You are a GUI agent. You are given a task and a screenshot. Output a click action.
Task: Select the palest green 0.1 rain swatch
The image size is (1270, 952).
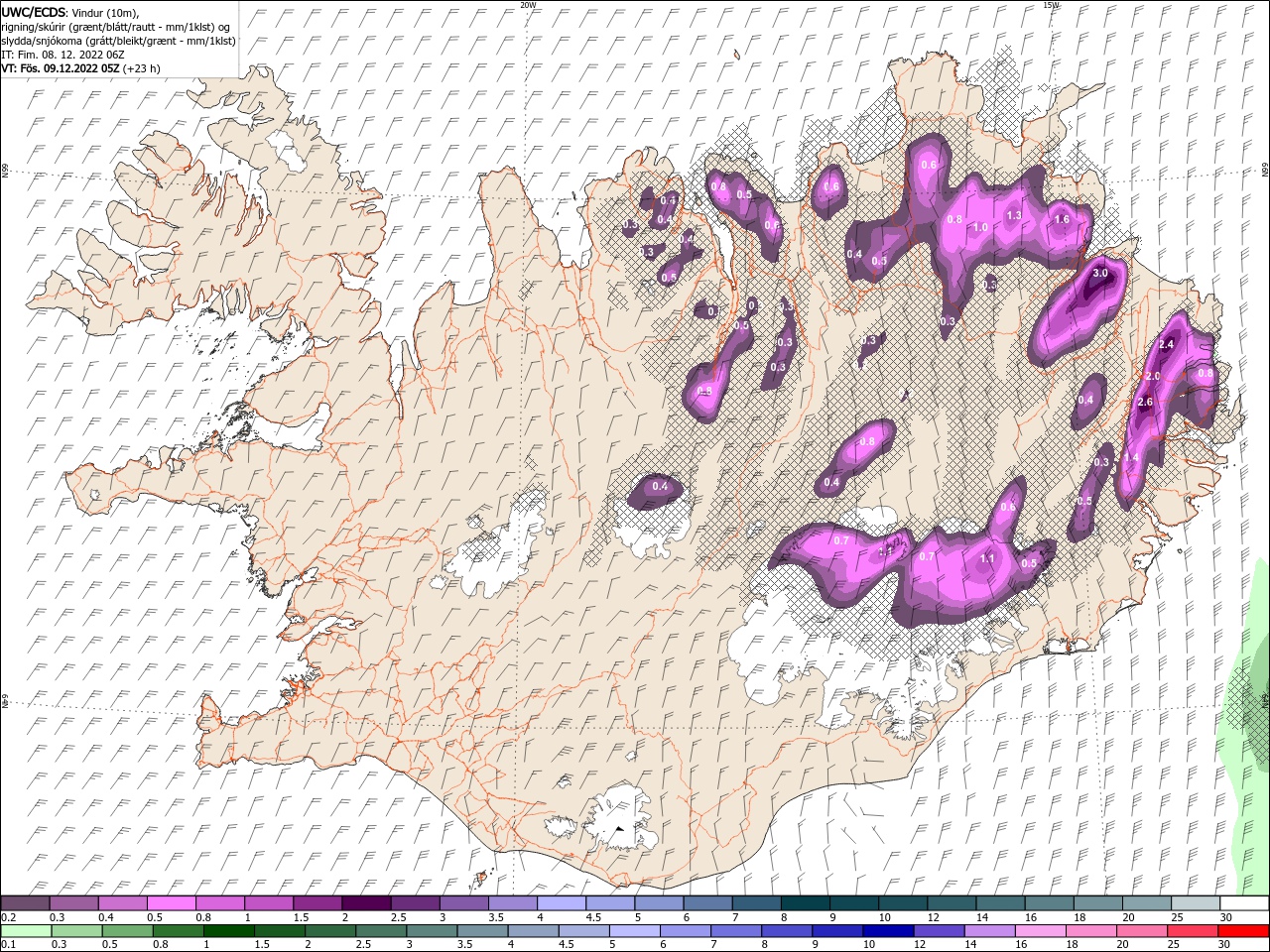click(x=27, y=931)
